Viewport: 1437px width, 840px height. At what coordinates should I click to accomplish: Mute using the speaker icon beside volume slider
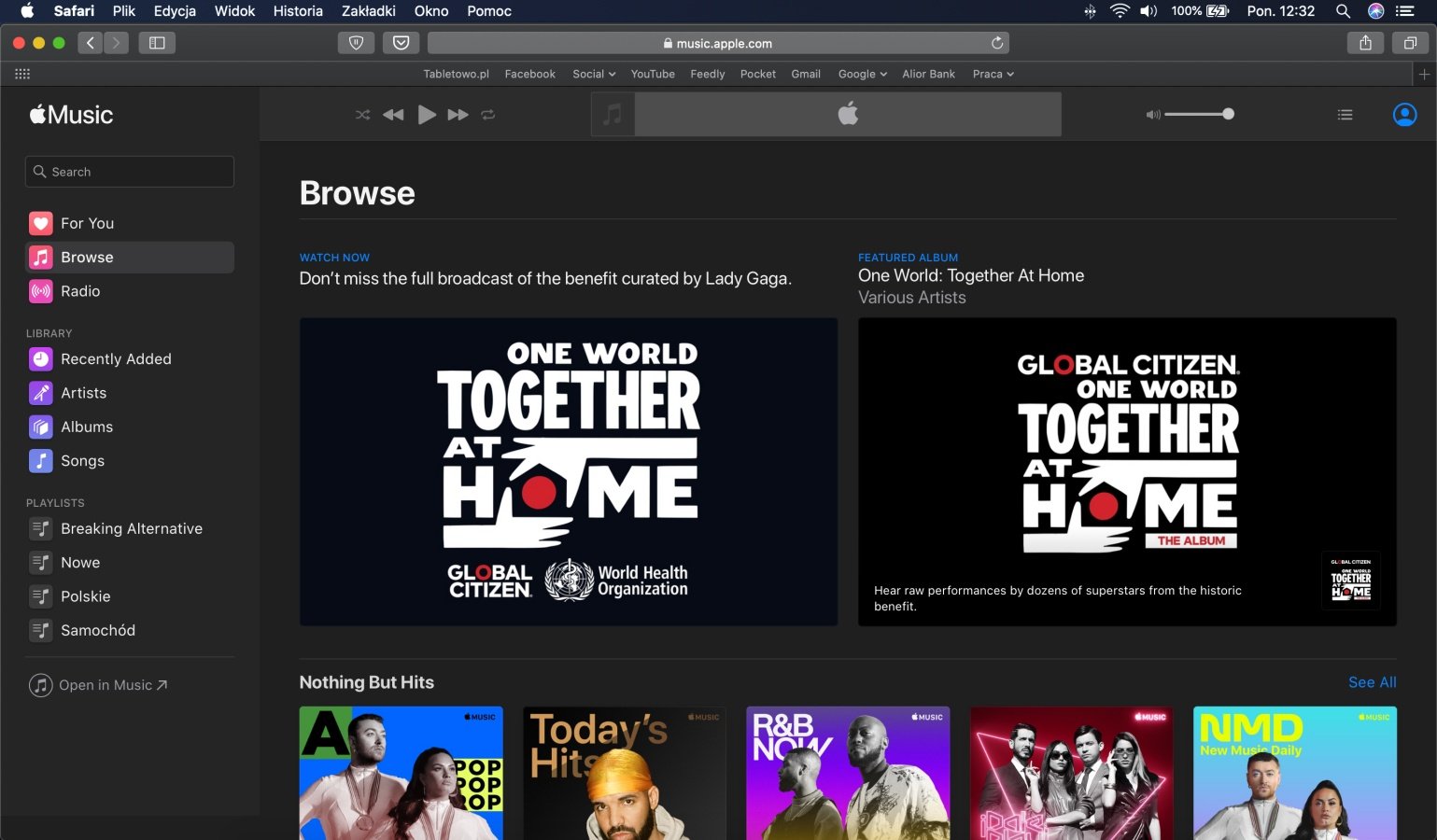point(1153,115)
